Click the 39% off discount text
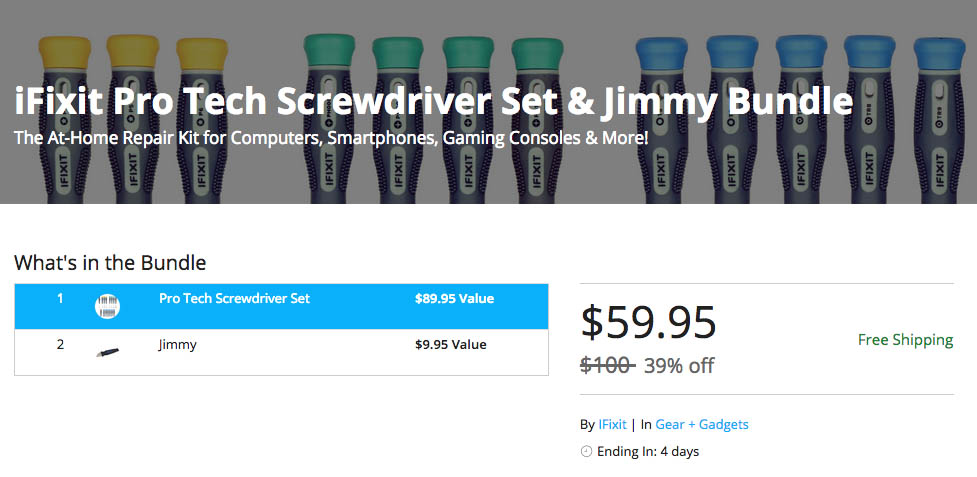The width and height of the screenshot is (977, 477). pyautogui.click(x=679, y=365)
